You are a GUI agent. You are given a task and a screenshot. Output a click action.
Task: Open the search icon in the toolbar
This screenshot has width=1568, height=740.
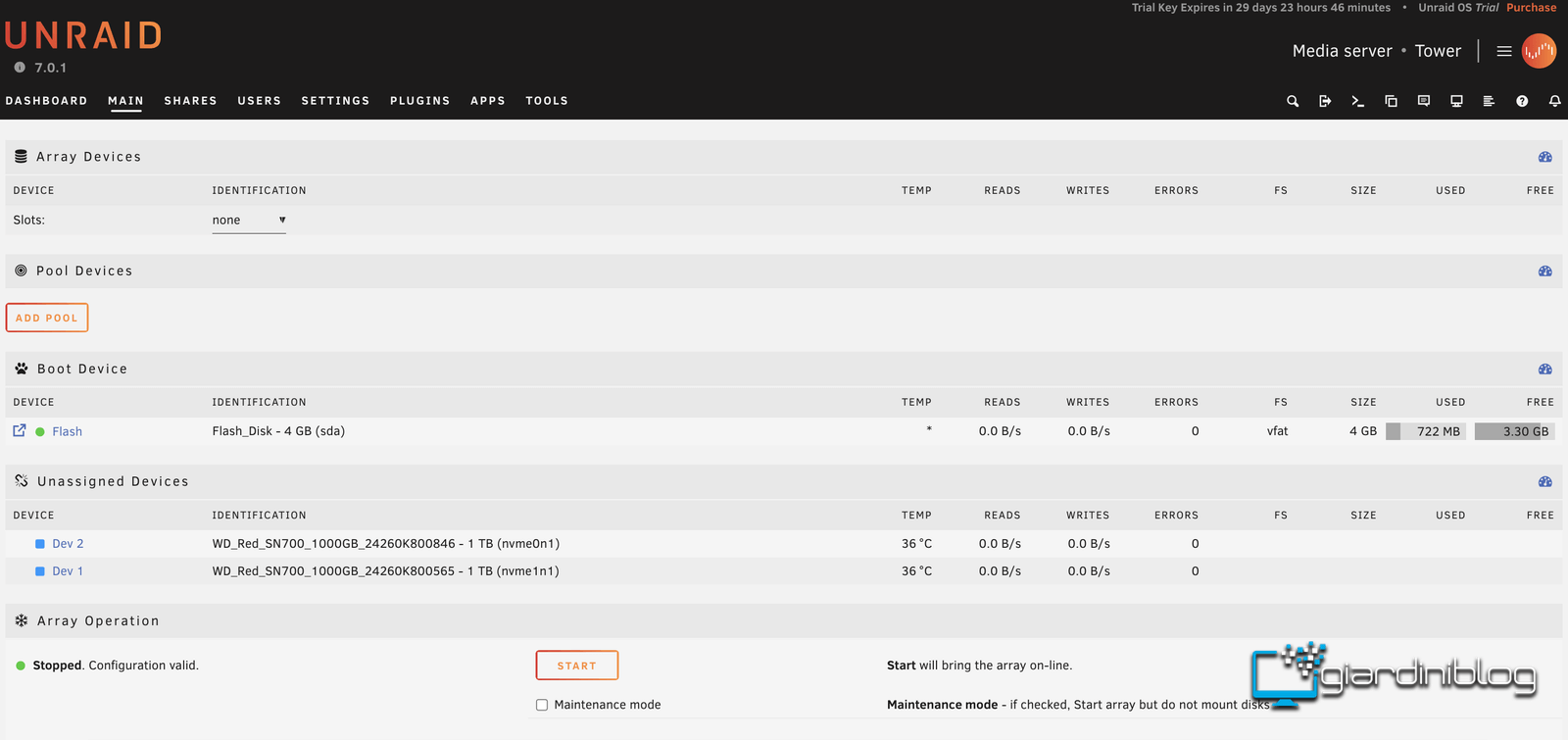[x=1293, y=101]
